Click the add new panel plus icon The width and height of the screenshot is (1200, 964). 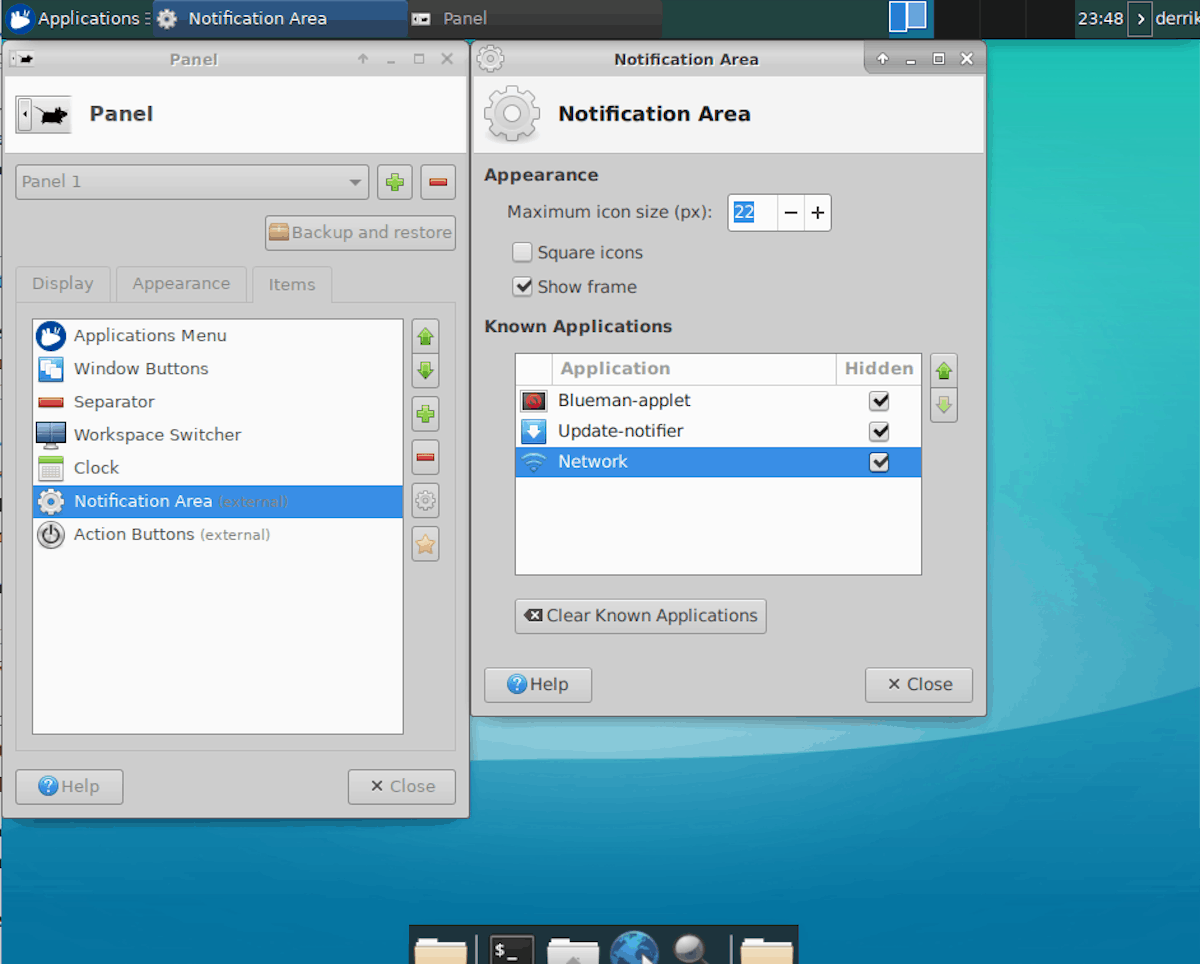[395, 182]
